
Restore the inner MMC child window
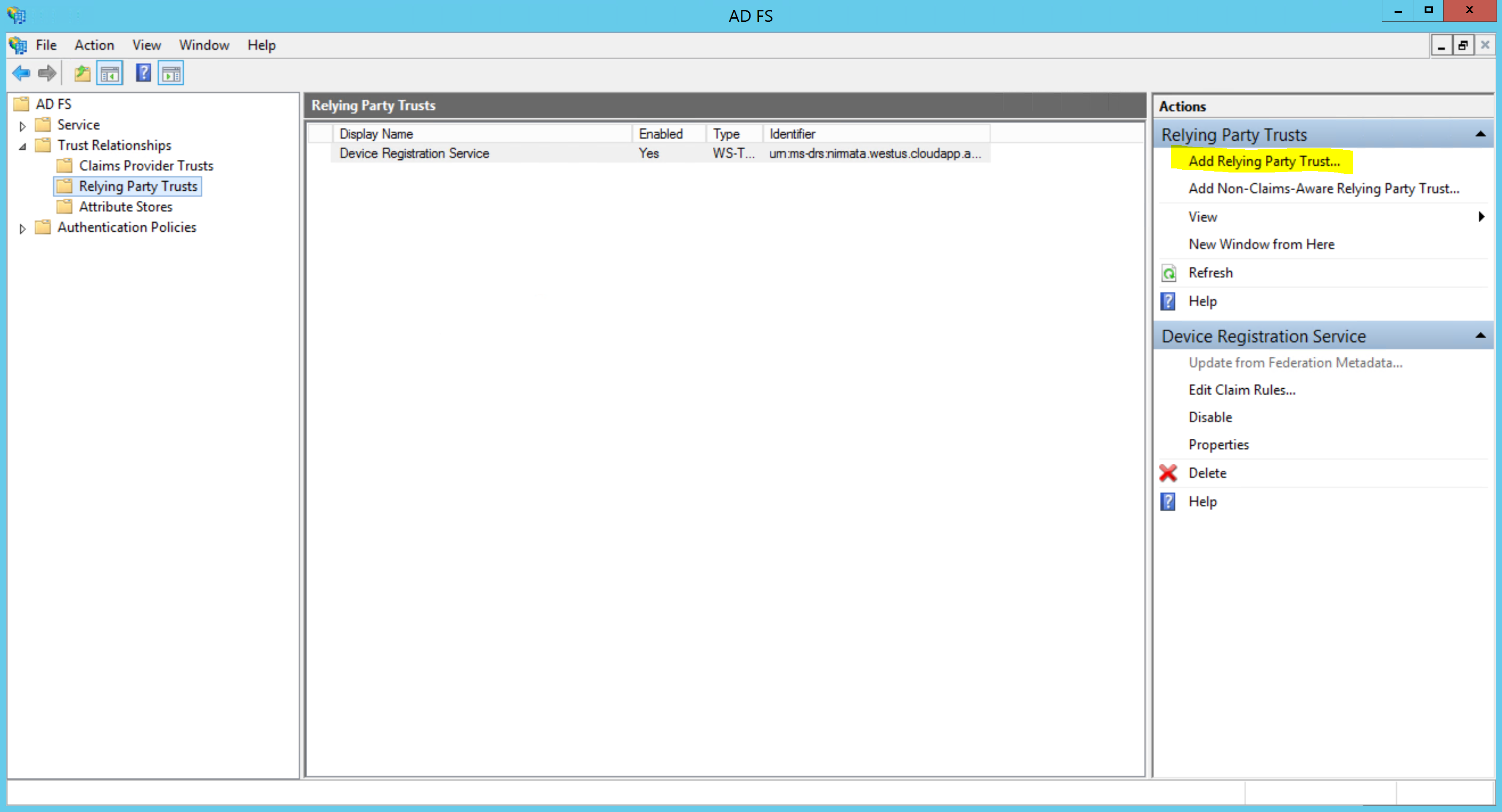(1463, 46)
